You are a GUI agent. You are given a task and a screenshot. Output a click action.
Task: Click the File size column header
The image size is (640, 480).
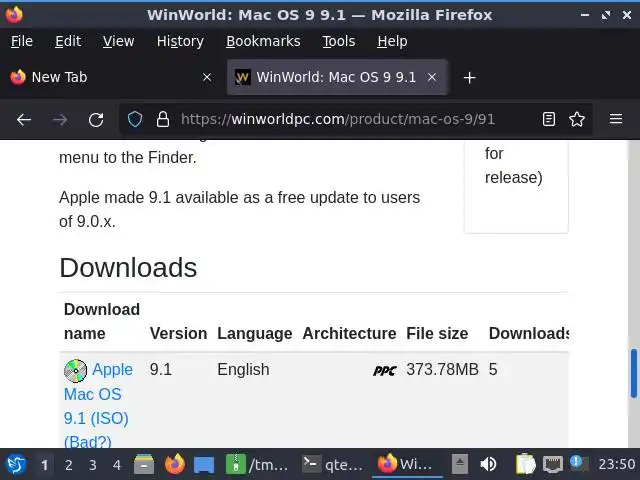pyautogui.click(x=437, y=333)
